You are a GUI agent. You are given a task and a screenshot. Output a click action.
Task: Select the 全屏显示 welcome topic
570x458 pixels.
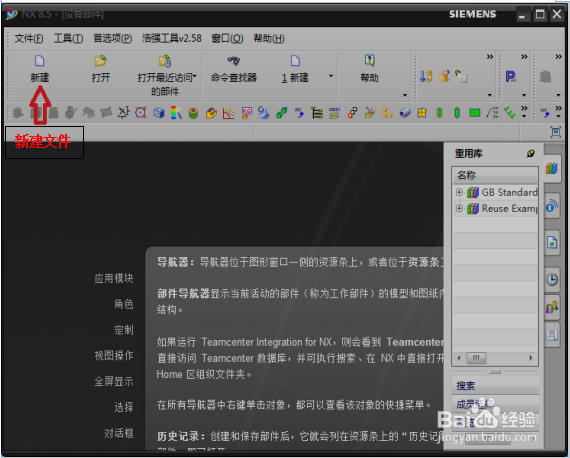pos(114,381)
